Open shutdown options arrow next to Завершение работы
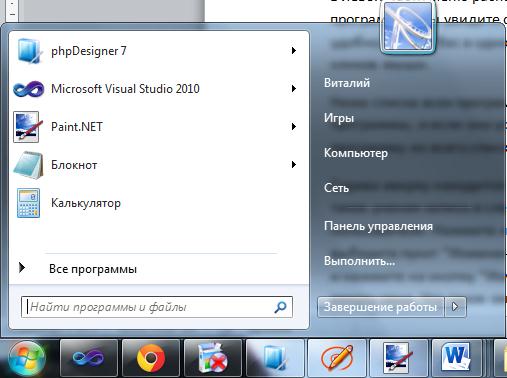The height and width of the screenshot is (378, 507). [x=455, y=307]
